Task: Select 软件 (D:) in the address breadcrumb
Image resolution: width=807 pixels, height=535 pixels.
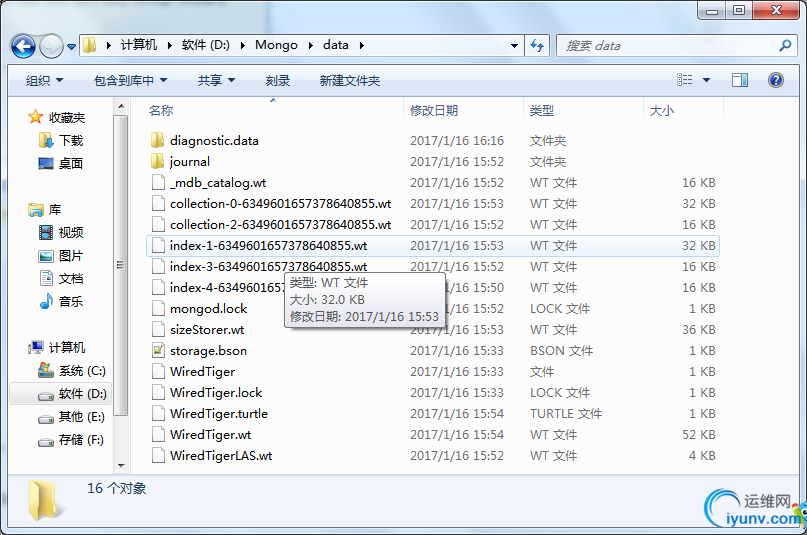Action: pos(205,45)
